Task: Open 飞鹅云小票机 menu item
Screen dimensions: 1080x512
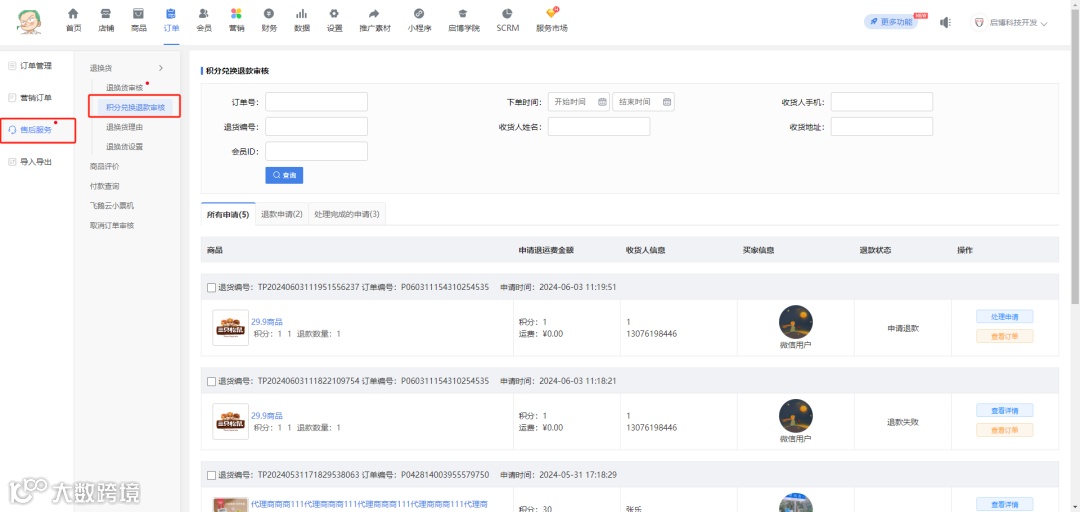Action: pyautogui.click(x=112, y=205)
